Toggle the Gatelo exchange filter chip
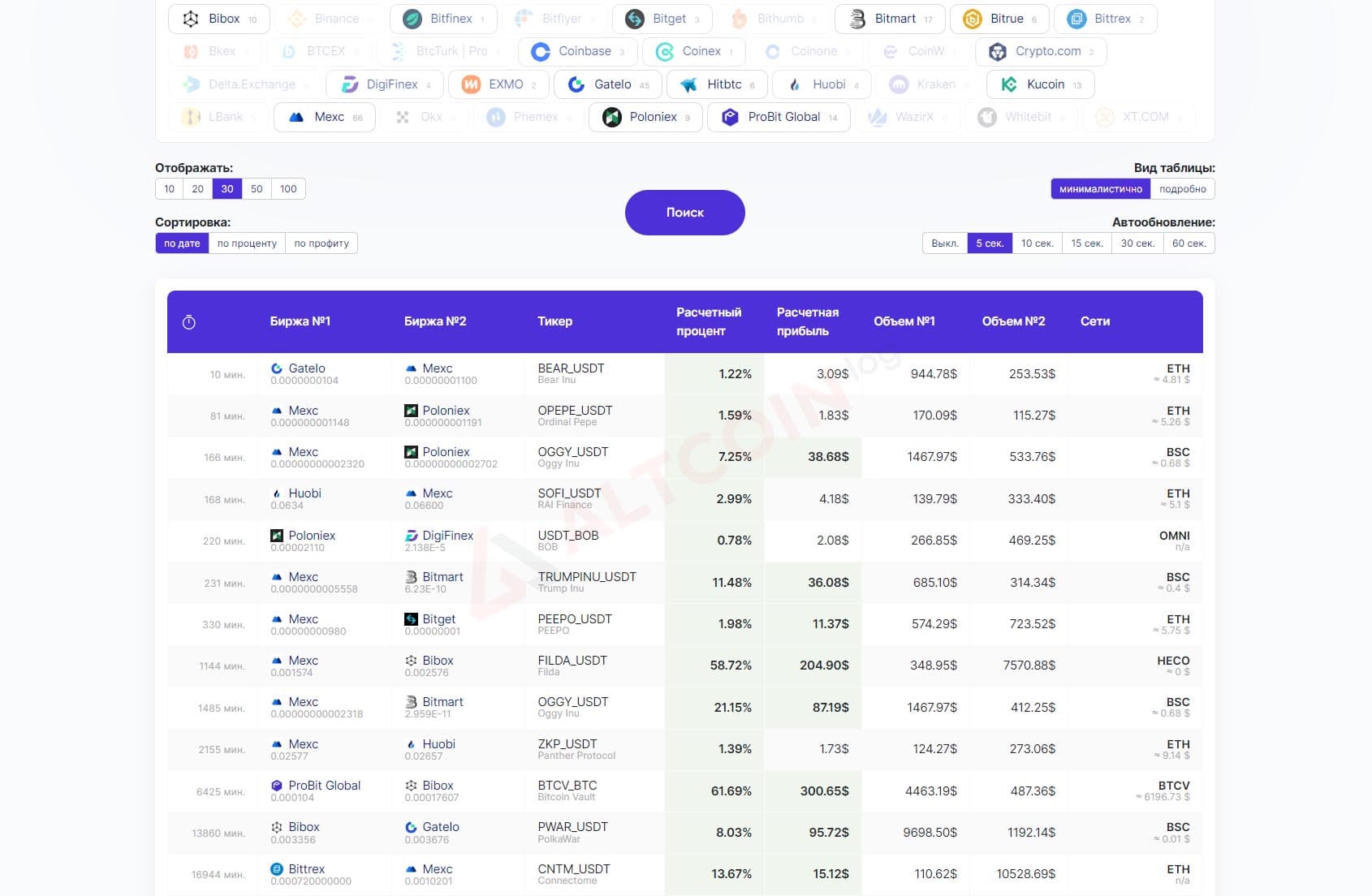1372x896 pixels. (x=608, y=84)
